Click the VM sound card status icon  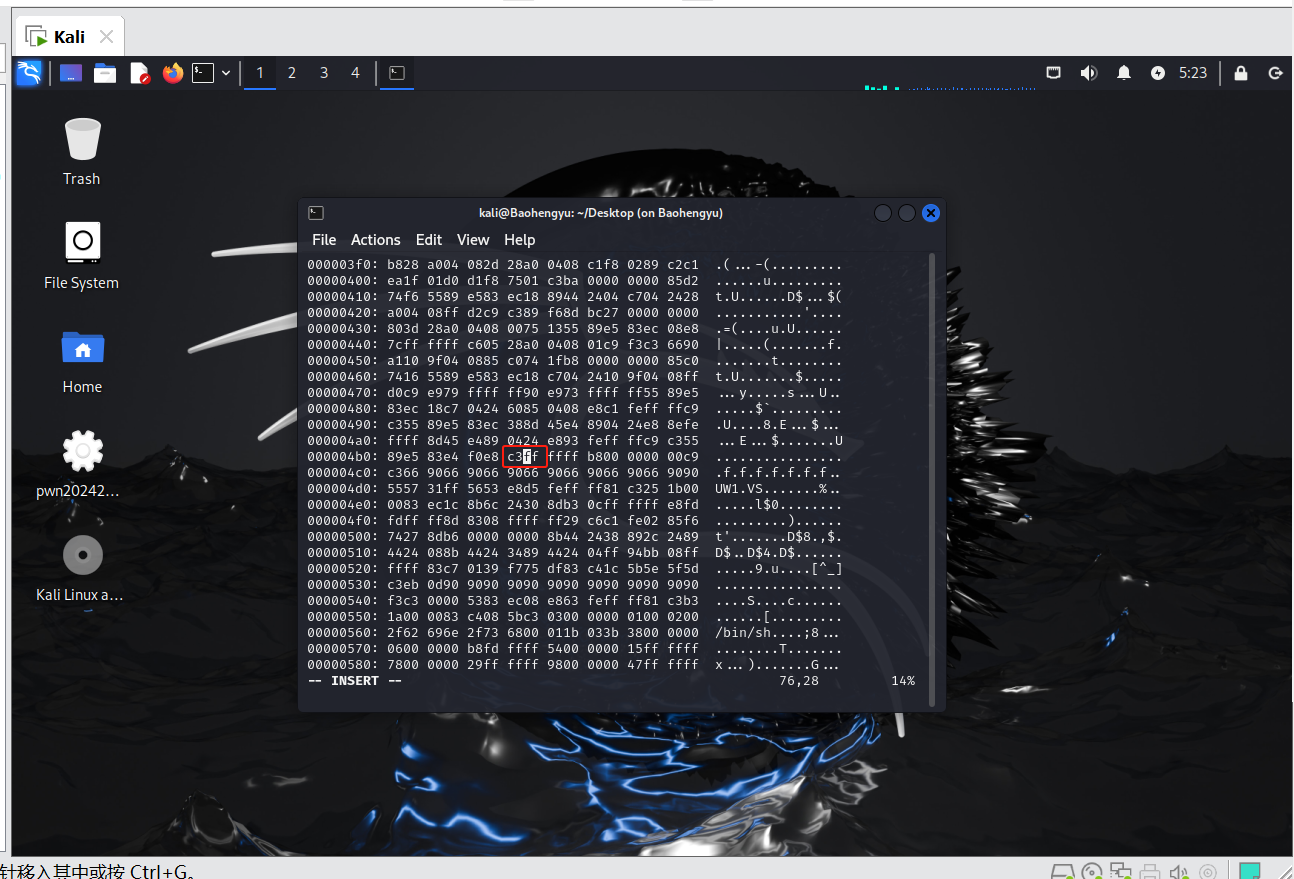(1179, 872)
